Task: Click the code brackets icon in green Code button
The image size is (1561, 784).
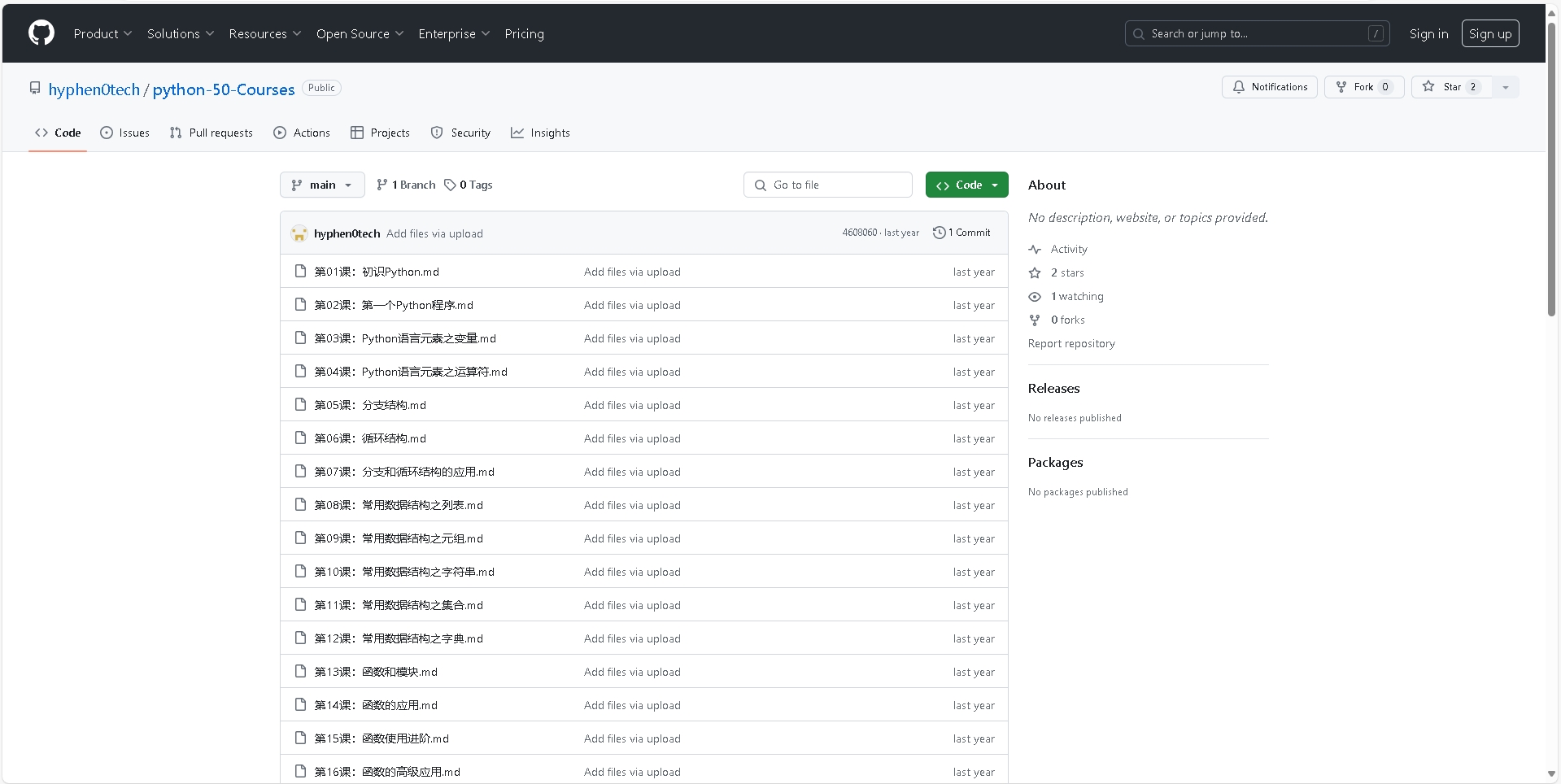Action: 943,185
